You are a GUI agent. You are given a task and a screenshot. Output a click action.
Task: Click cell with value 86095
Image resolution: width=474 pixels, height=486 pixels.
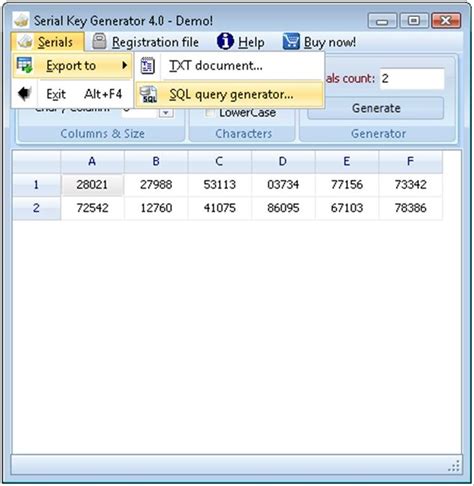283,208
